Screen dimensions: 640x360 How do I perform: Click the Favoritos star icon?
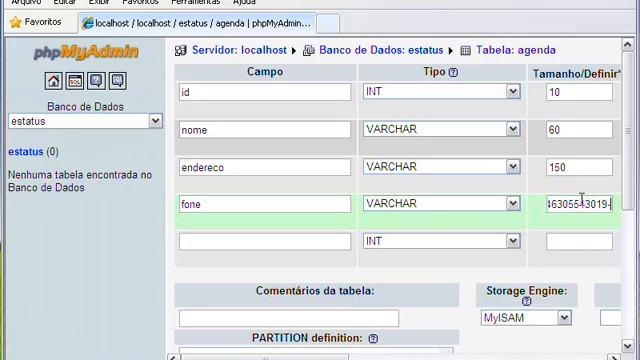click(x=16, y=22)
